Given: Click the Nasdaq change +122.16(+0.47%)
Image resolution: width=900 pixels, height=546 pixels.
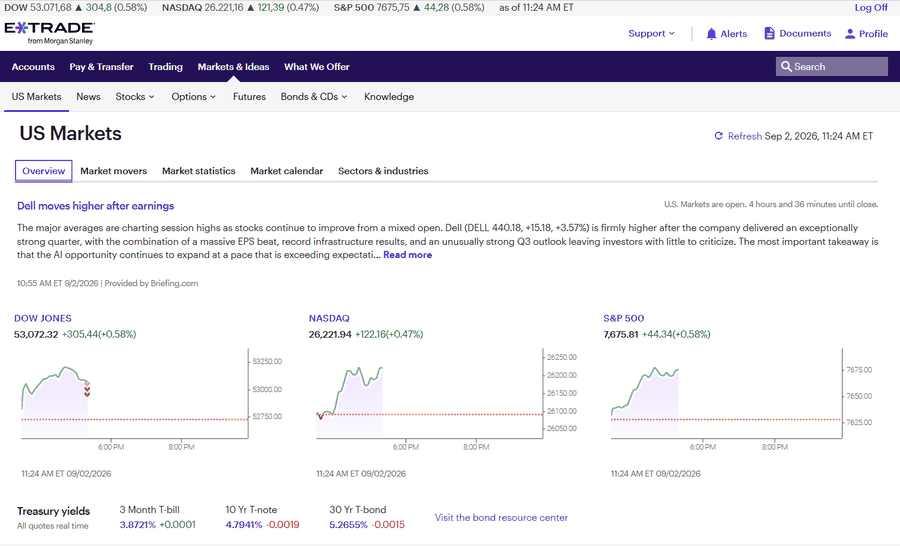Looking at the screenshot, I should [x=389, y=334].
